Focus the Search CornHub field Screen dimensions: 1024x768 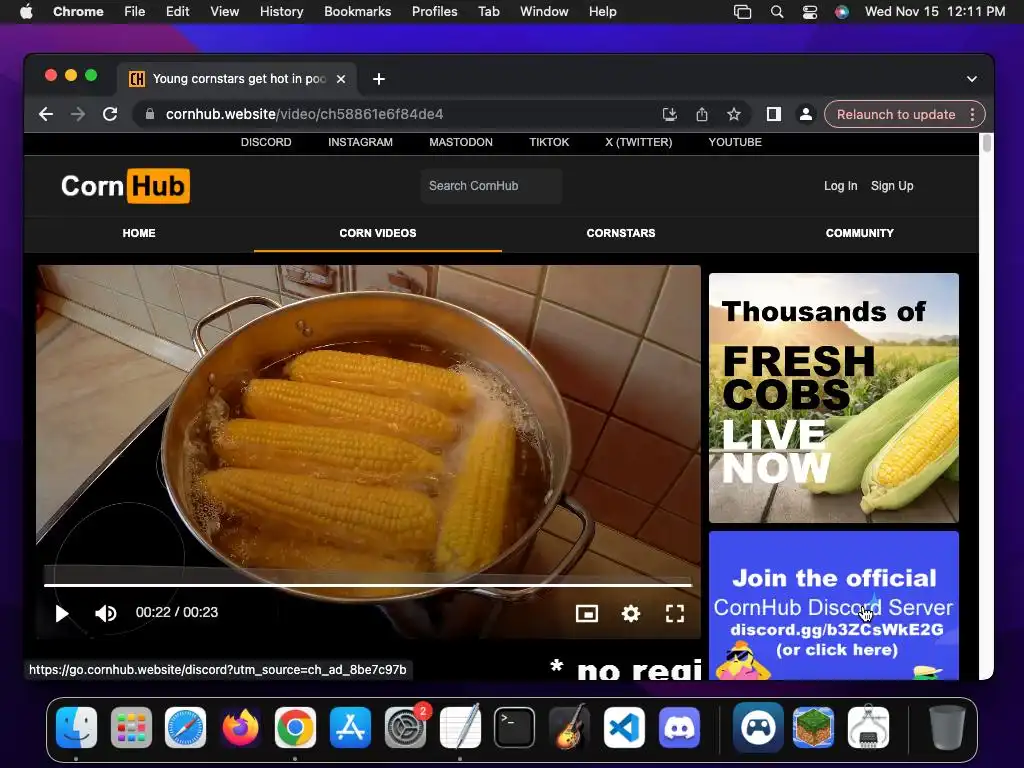pos(491,186)
